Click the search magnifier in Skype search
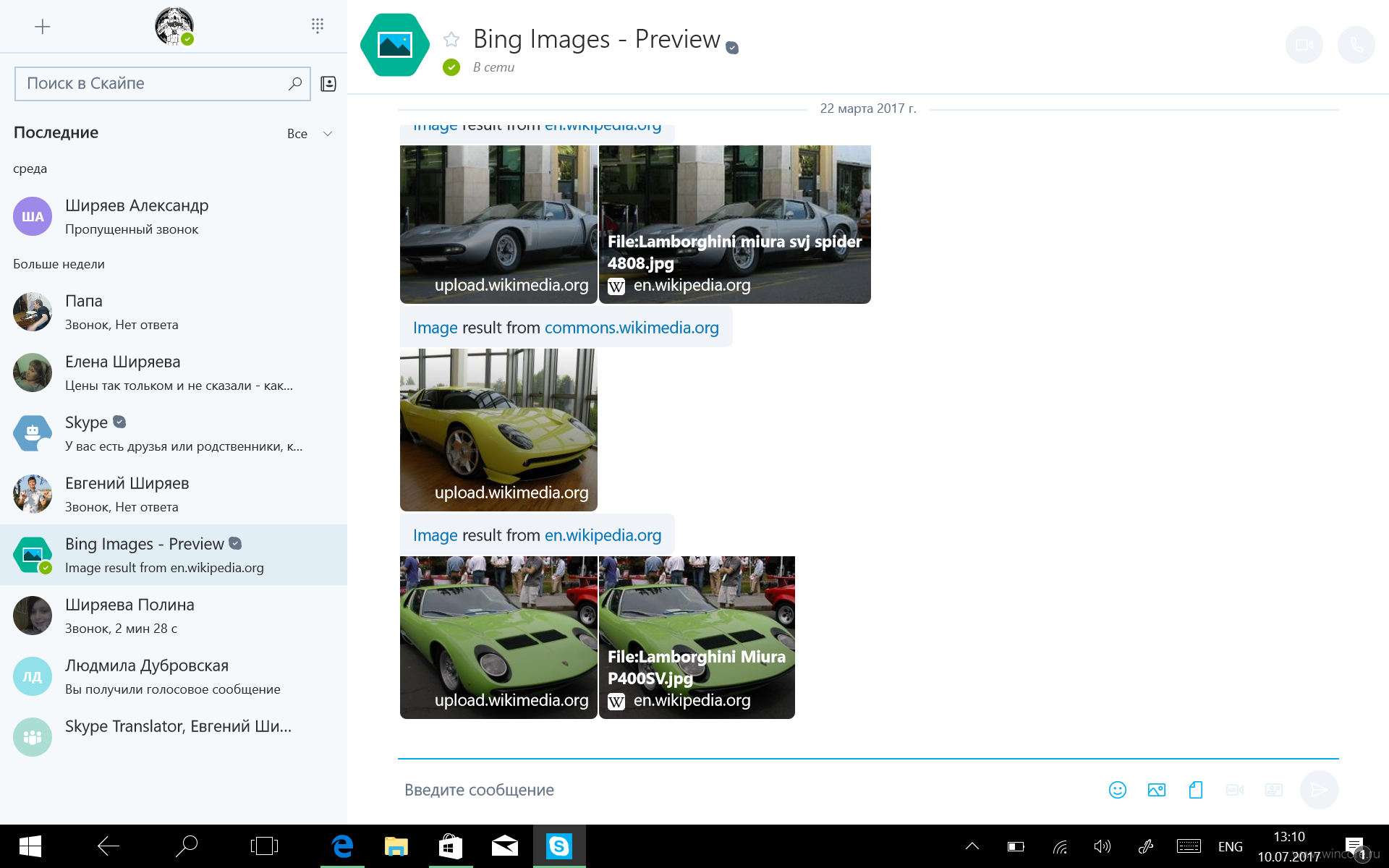This screenshot has width=1389, height=868. [x=295, y=84]
